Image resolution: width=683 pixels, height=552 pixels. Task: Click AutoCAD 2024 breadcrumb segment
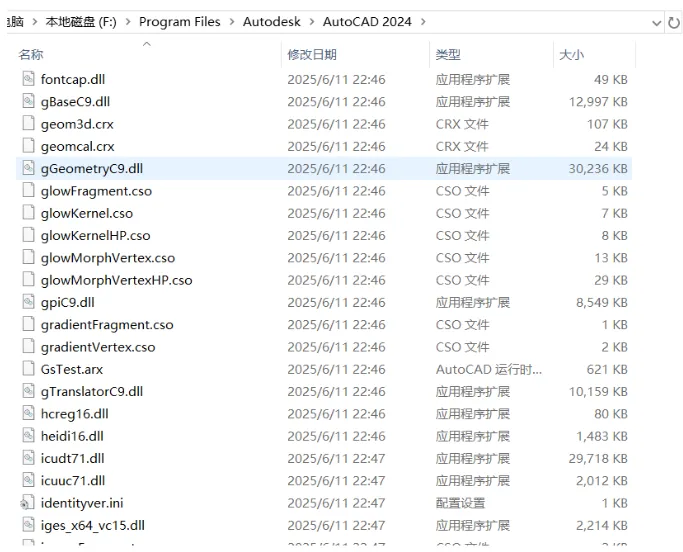pos(367,21)
